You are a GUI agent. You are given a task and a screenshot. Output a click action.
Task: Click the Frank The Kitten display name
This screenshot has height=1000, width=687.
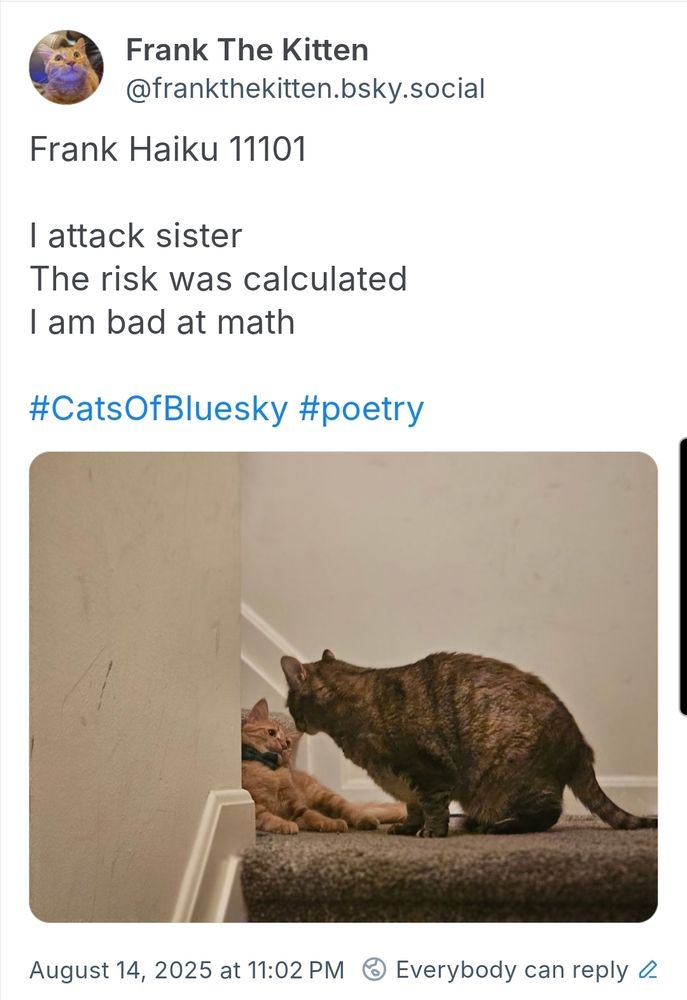point(247,49)
